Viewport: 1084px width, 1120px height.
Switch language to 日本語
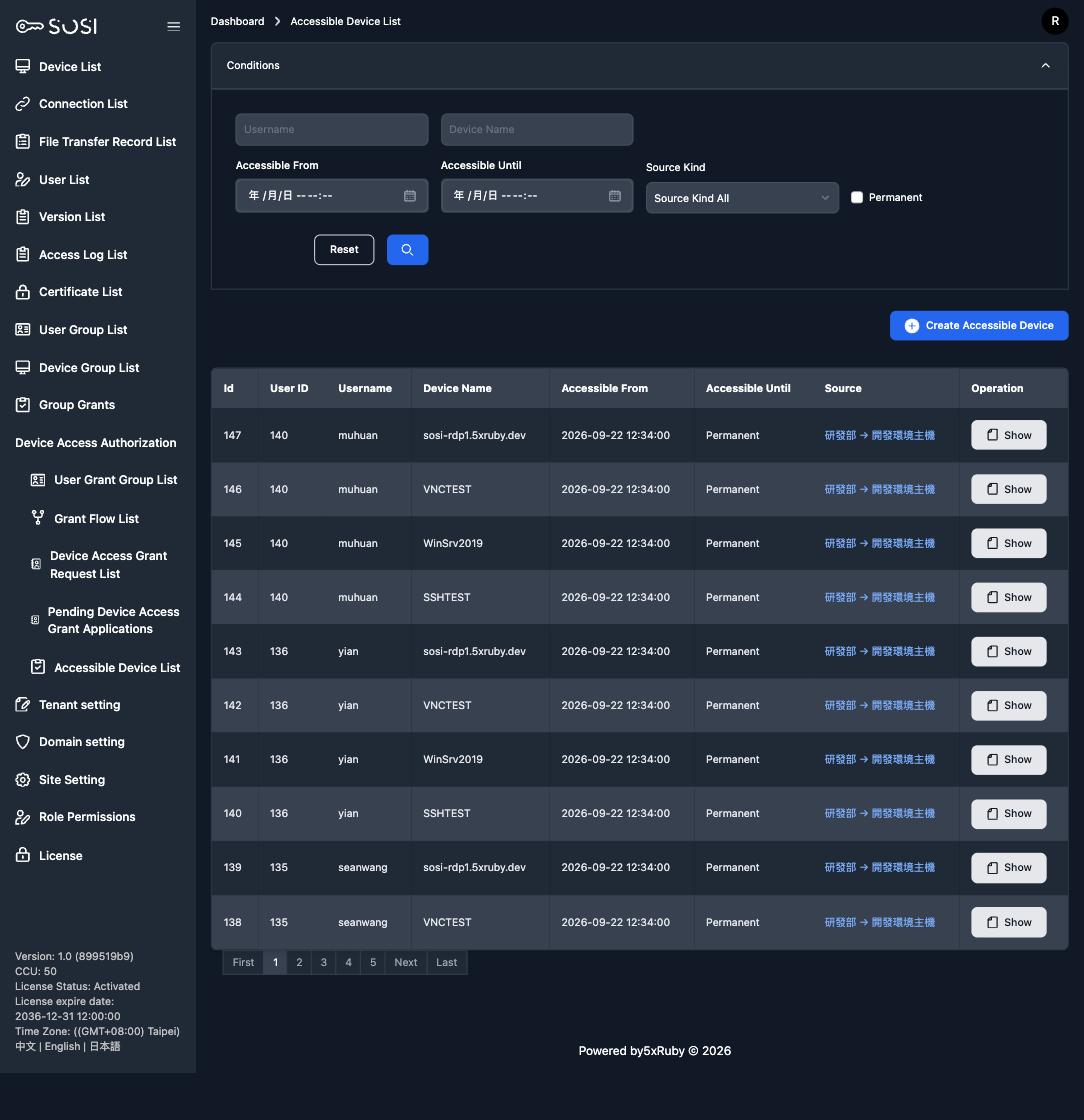[105, 1046]
